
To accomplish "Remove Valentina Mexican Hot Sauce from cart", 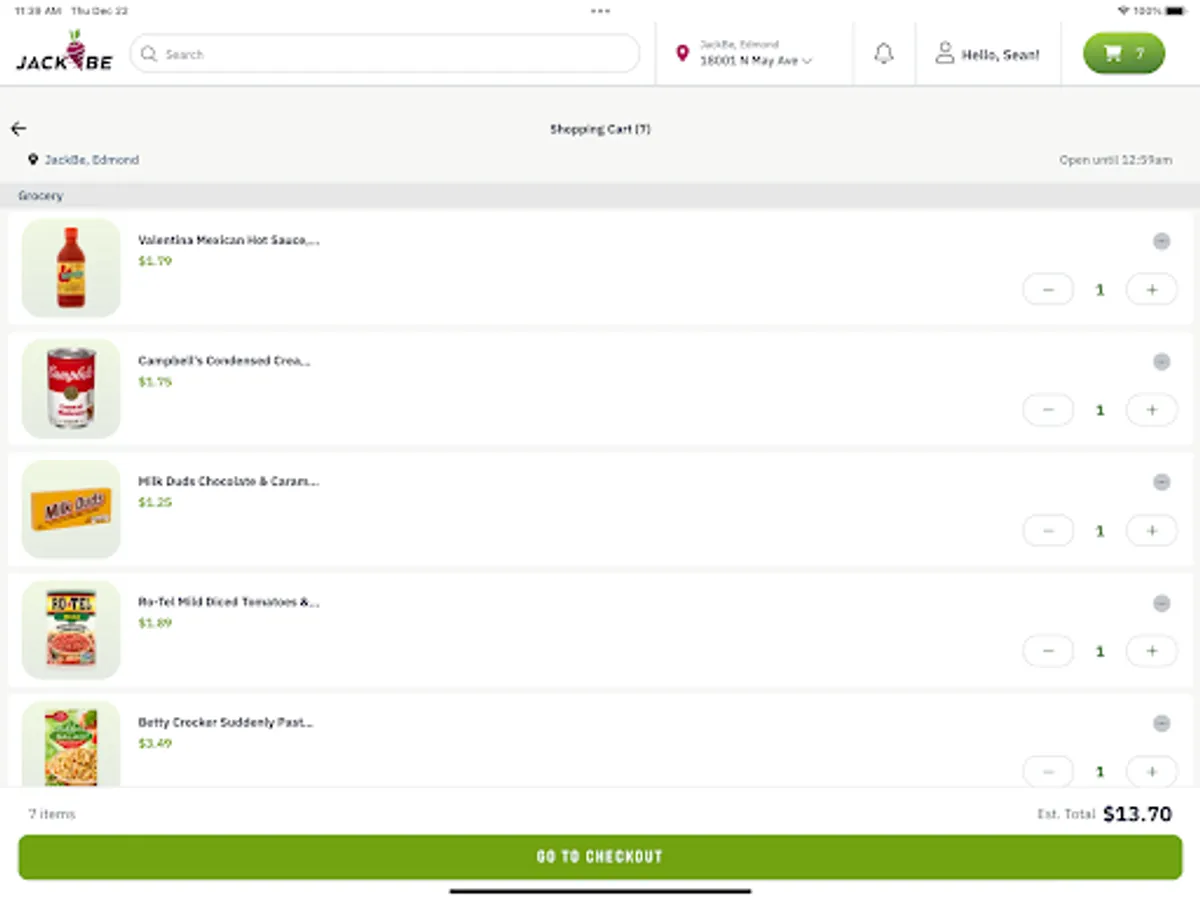I will [1161, 241].
